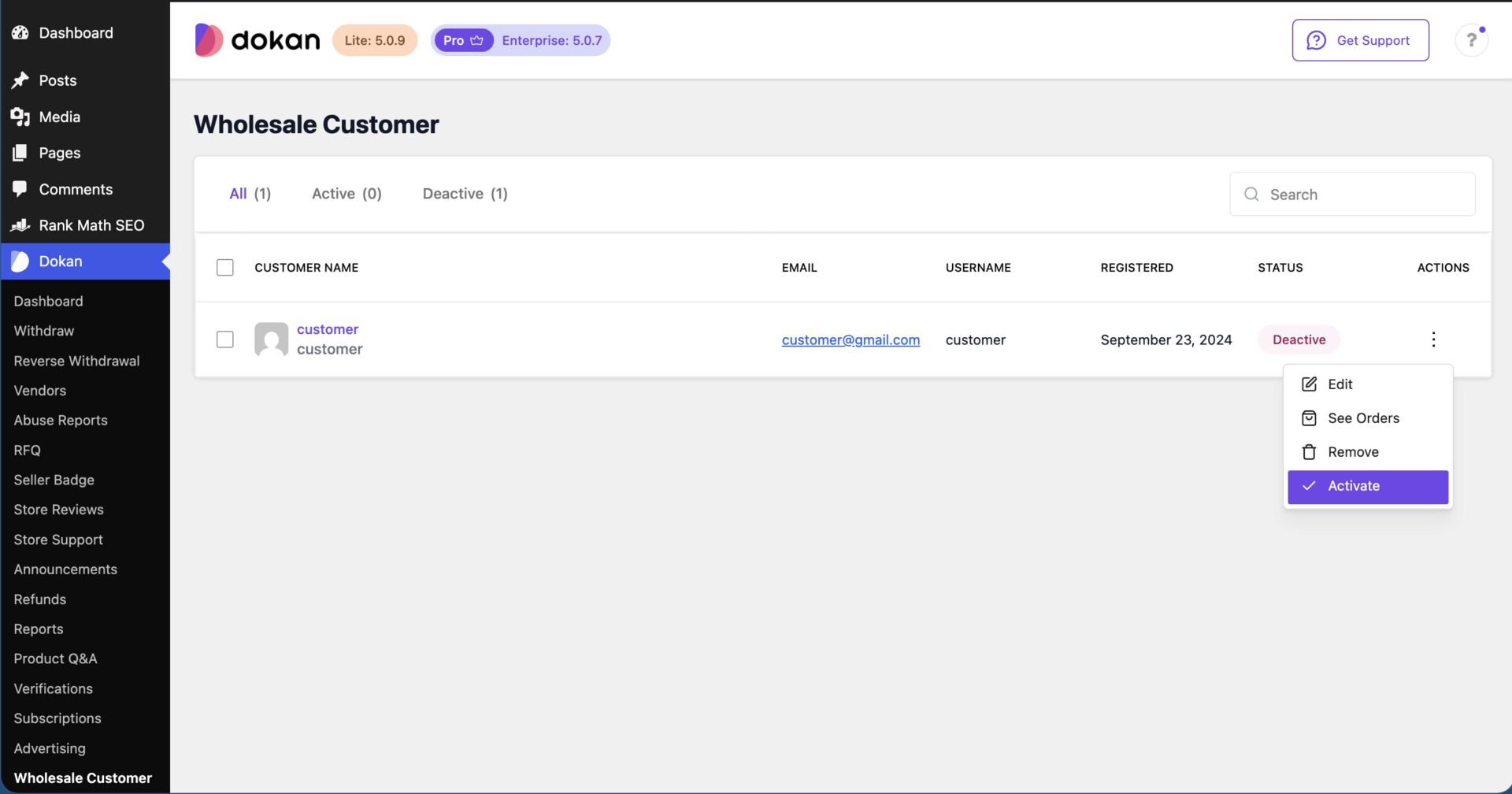Switch to the Deactive (1) tab
The width and height of the screenshot is (1512, 794).
465,194
